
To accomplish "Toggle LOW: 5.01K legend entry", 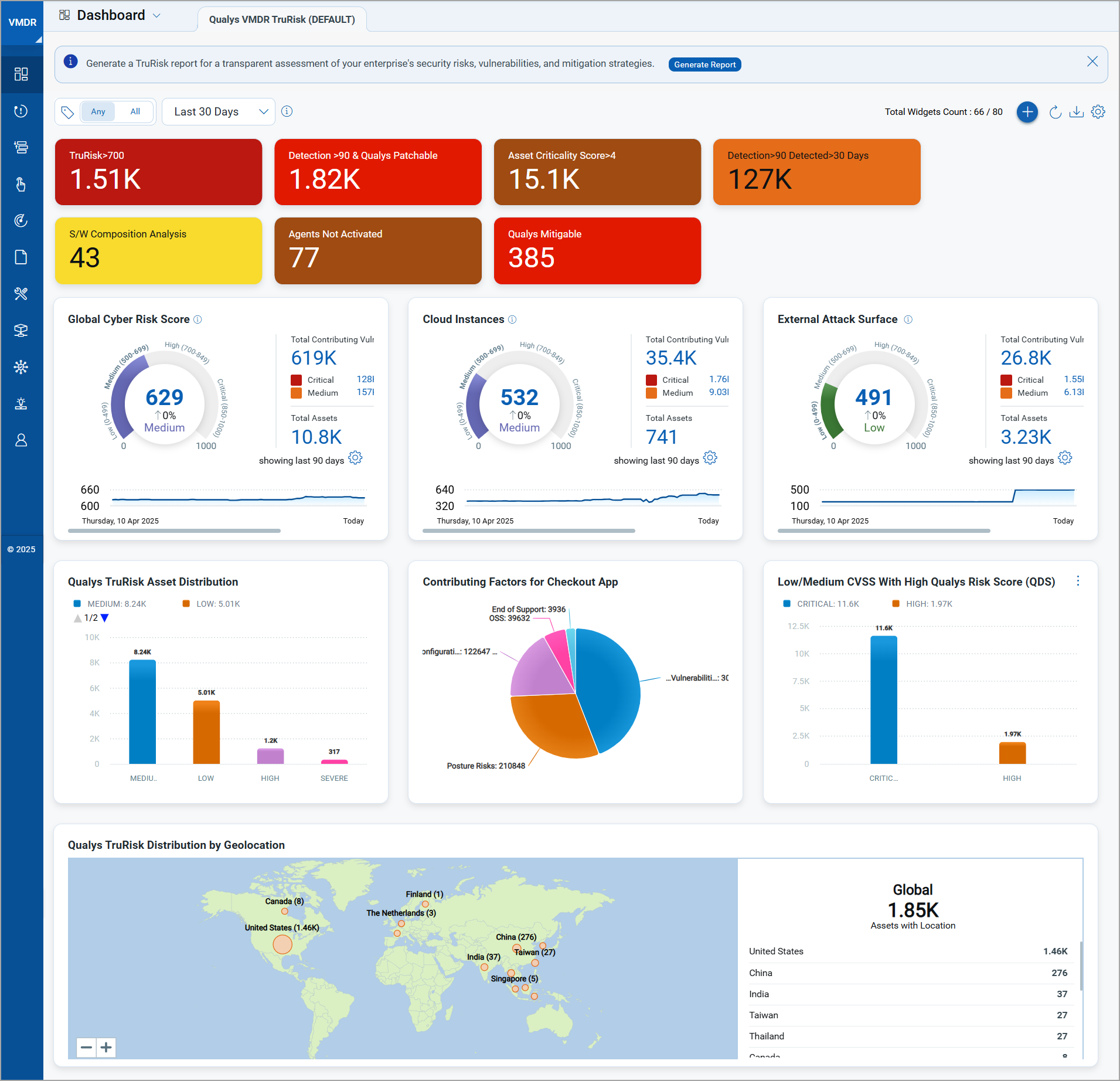I will 211,604.
